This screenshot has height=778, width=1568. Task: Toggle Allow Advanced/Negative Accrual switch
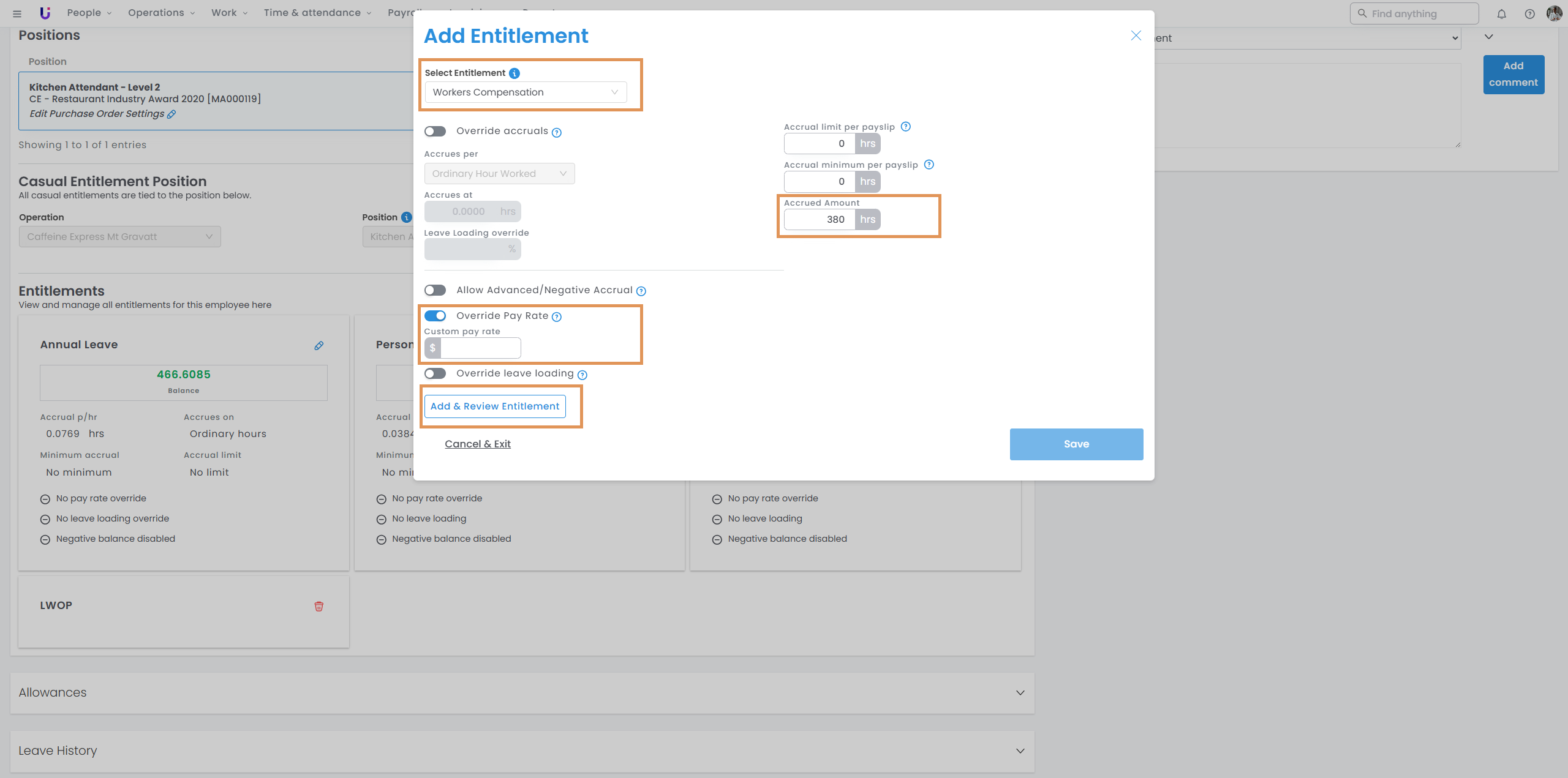tap(435, 290)
